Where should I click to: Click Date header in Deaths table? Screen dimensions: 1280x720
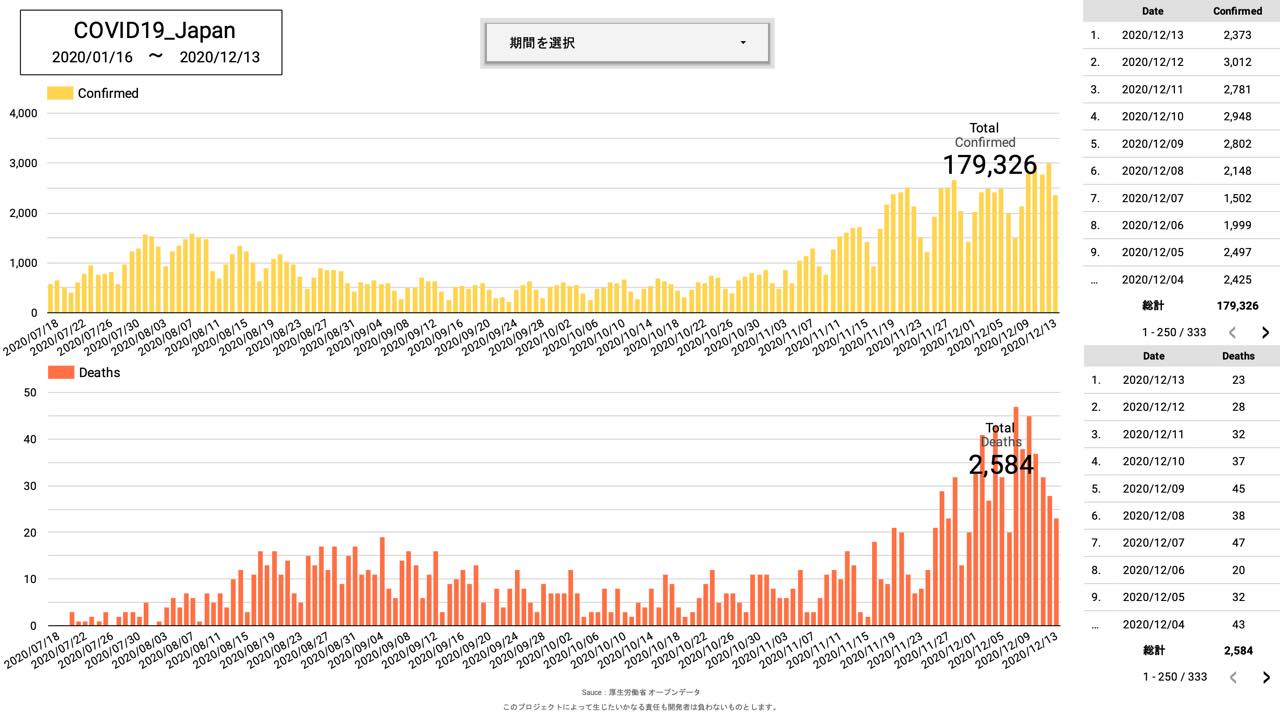[1153, 356]
